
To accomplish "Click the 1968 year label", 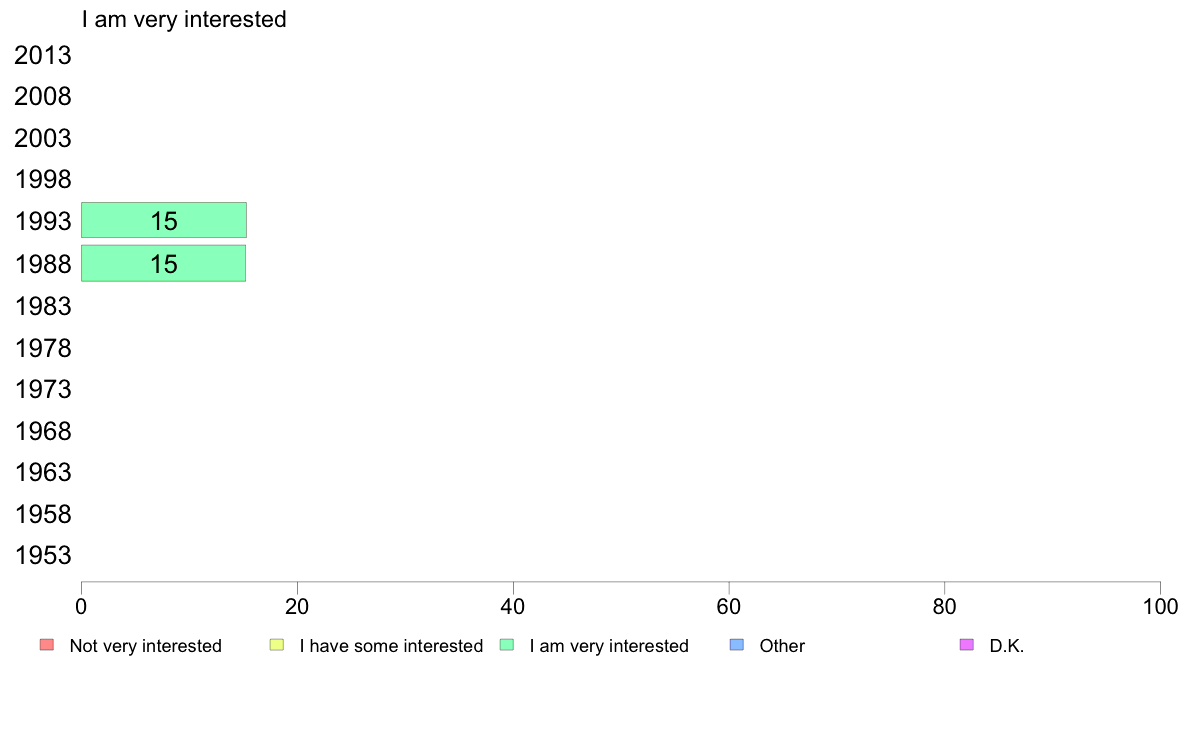I will (x=43, y=431).
